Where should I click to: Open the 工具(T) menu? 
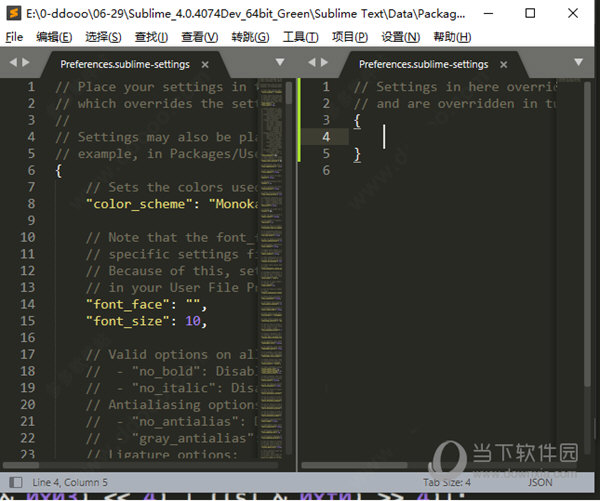[x=299, y=37]
